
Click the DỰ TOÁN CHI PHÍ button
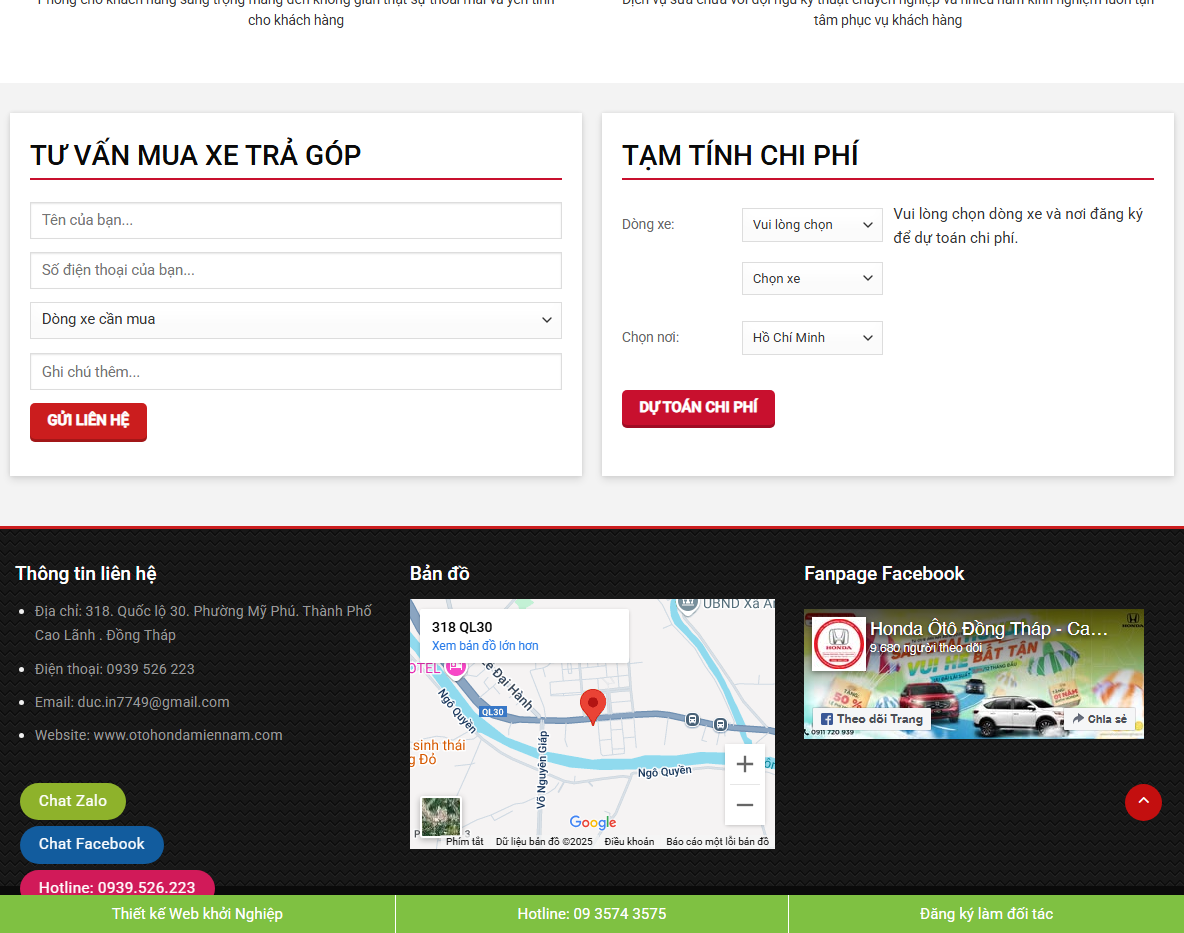[698, 408]
